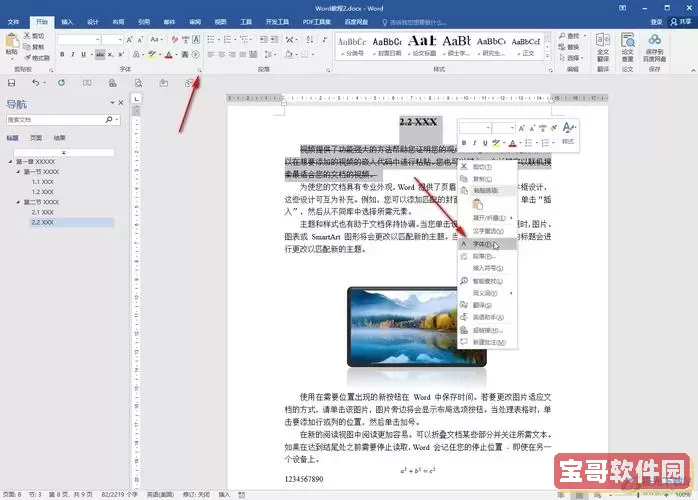Click the ribbon Clear Formatting icon
This screenshot has height=500, width=698.
[174, 40]
